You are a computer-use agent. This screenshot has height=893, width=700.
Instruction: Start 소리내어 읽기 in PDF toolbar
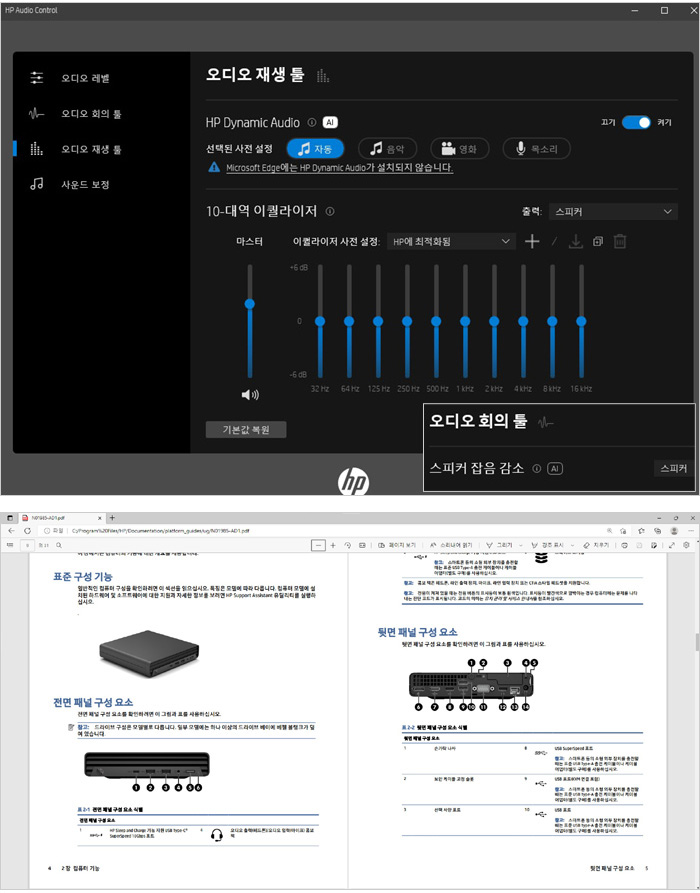451,546
